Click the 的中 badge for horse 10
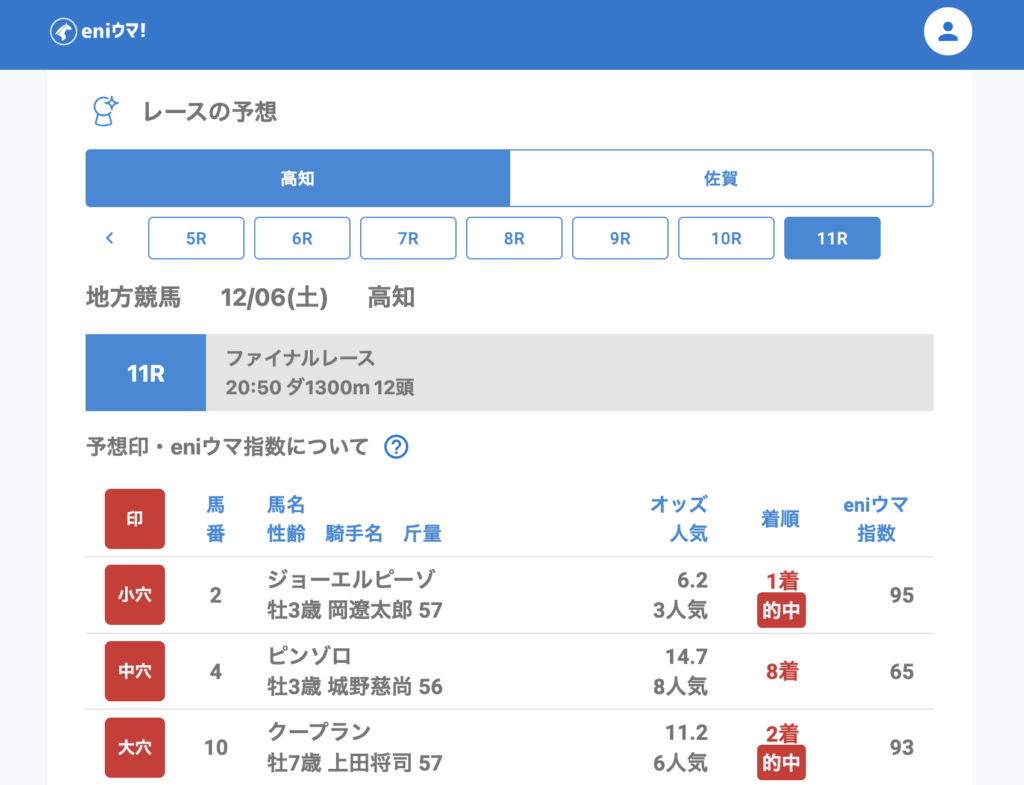 pyautogui.click(x=781, y=763)
